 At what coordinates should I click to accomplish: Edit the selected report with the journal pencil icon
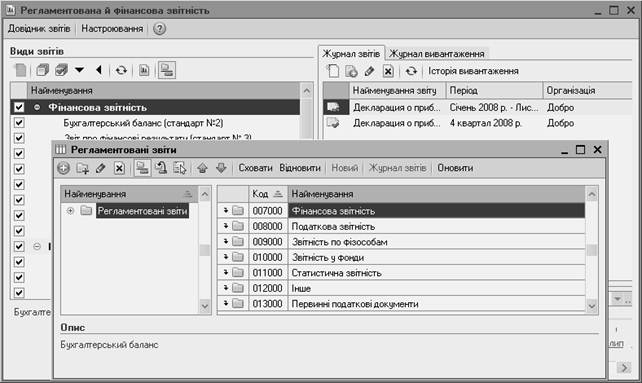tap(369, 71)
